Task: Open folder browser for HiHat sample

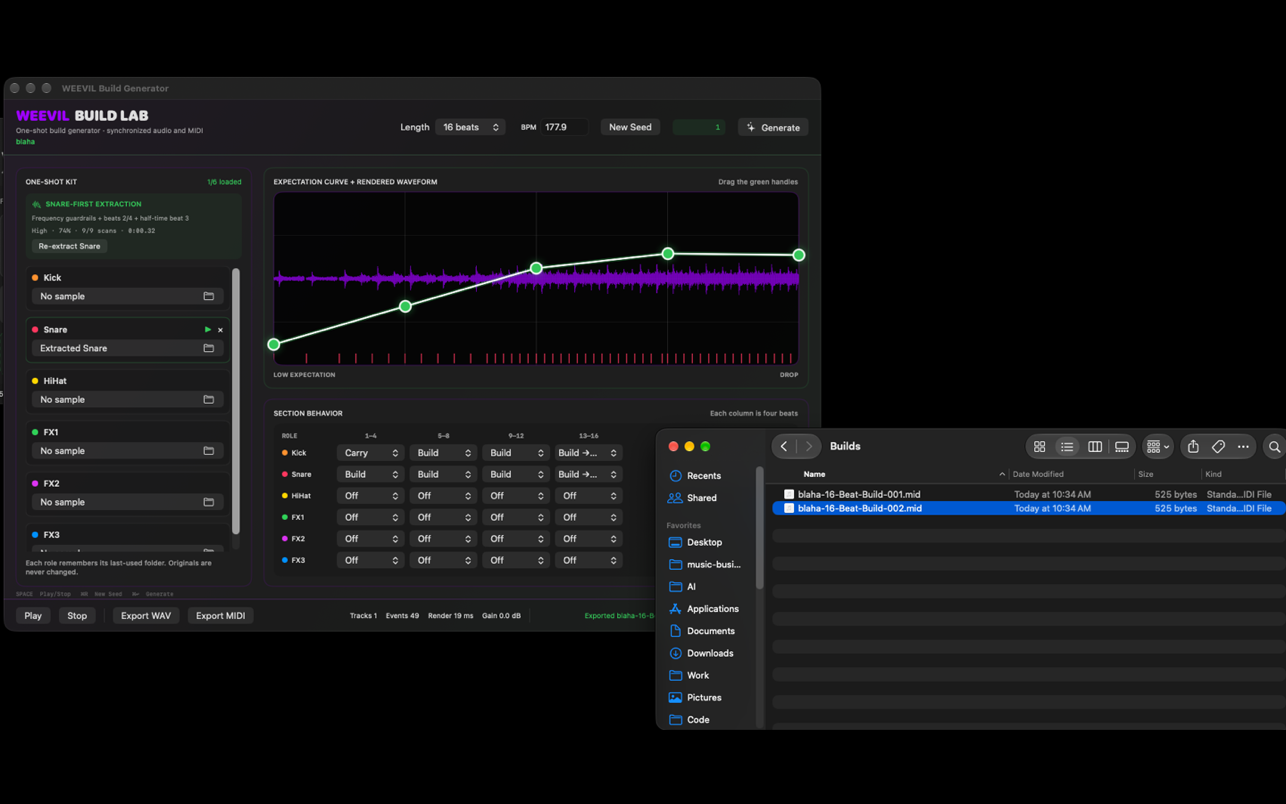Action: coord(208,399)
